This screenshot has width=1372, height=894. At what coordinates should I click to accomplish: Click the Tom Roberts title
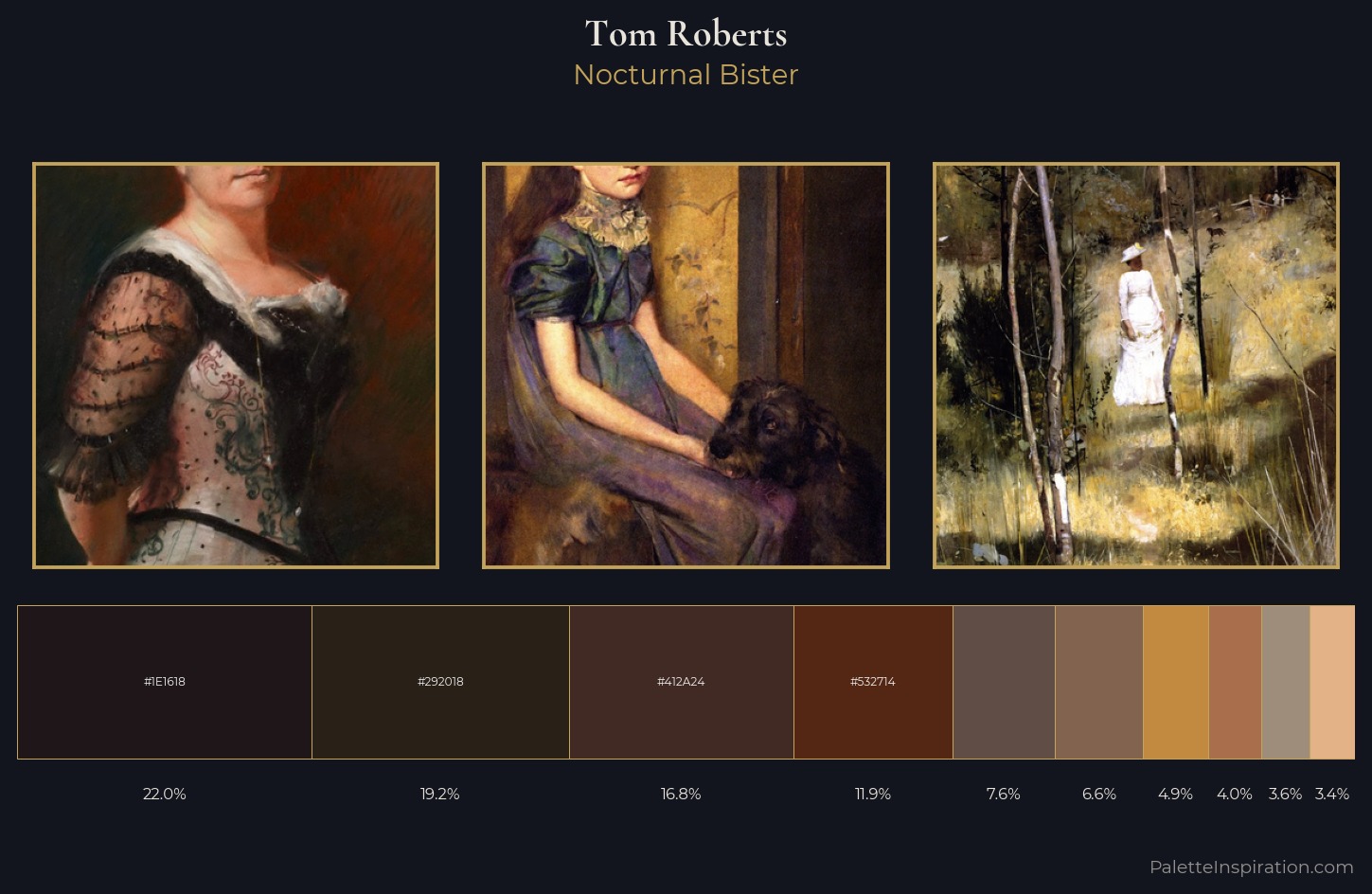point(686,34)
